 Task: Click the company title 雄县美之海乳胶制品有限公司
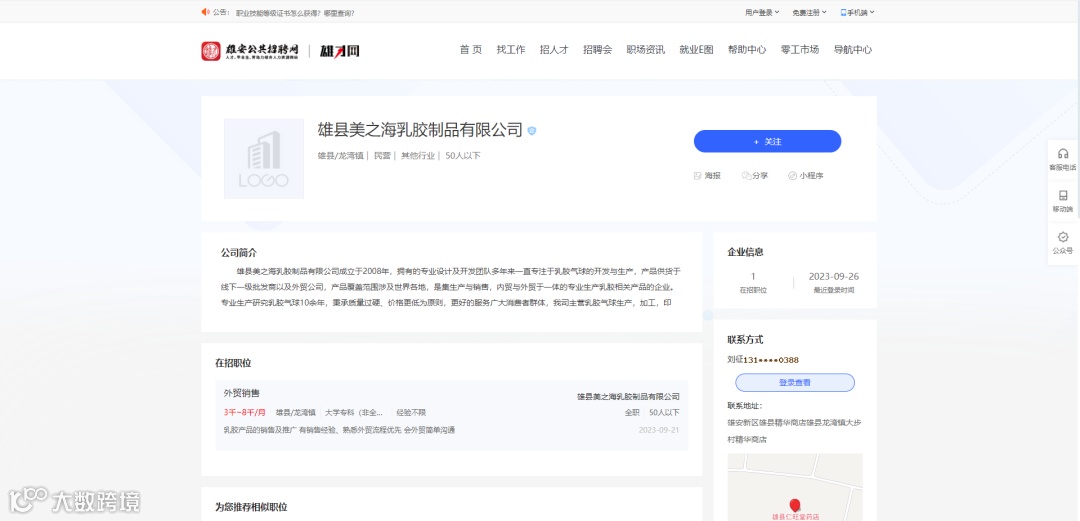point(420,130)
